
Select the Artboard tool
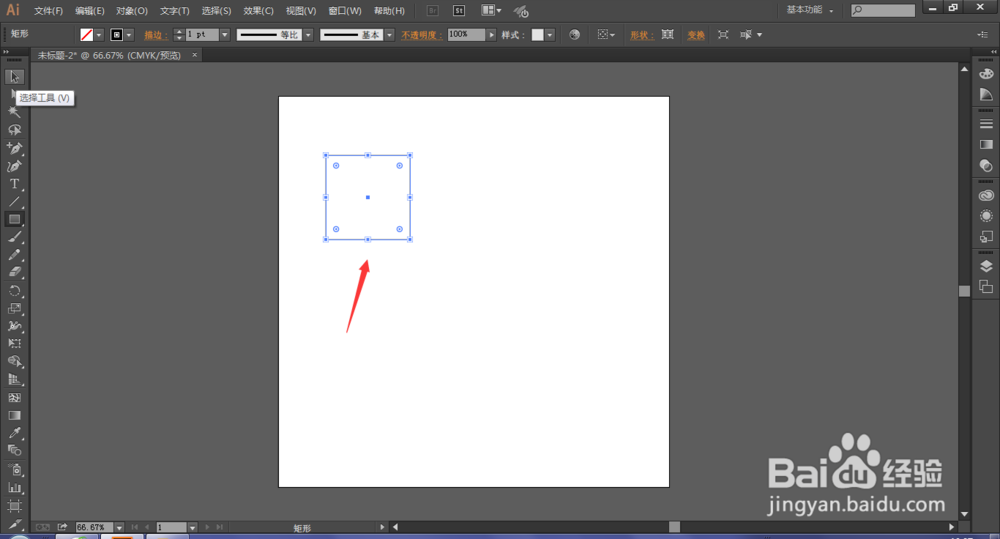[x=14, y=506]
